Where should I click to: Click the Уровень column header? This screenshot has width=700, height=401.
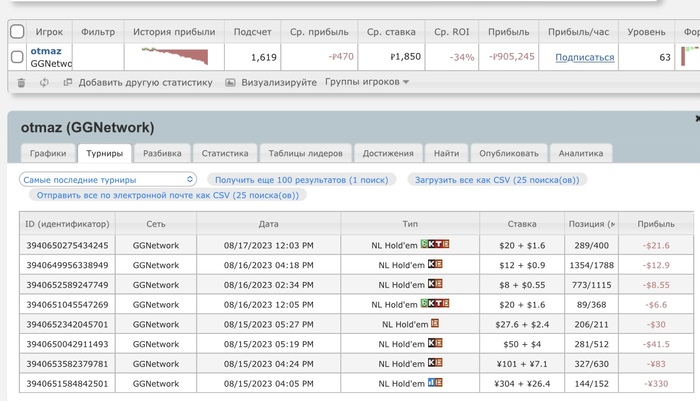click(646, 32)
